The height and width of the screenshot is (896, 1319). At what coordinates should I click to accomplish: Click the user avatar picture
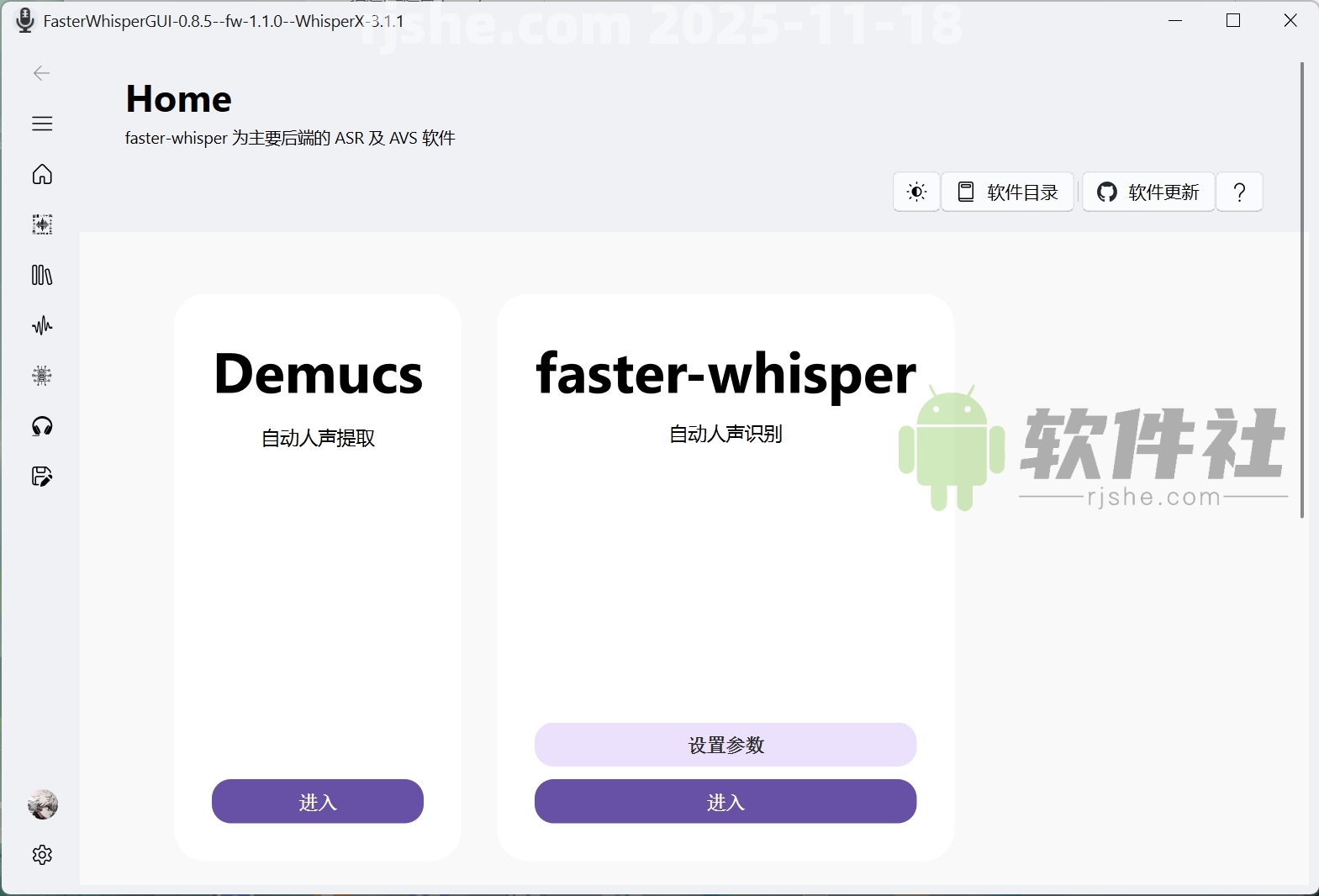click(x=43, y=804)
